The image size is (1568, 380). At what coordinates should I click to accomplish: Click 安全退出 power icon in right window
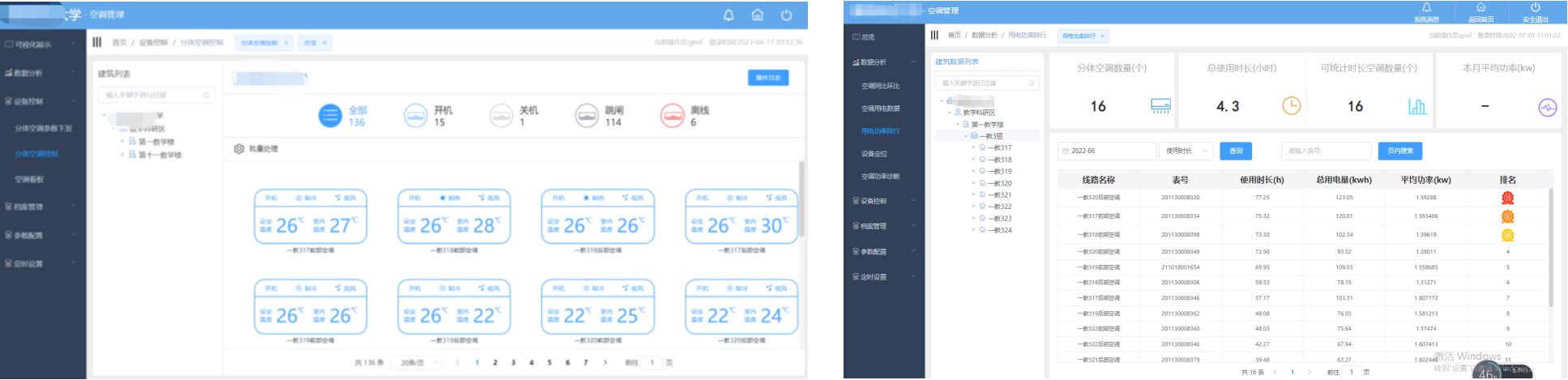click(1535, 7)
